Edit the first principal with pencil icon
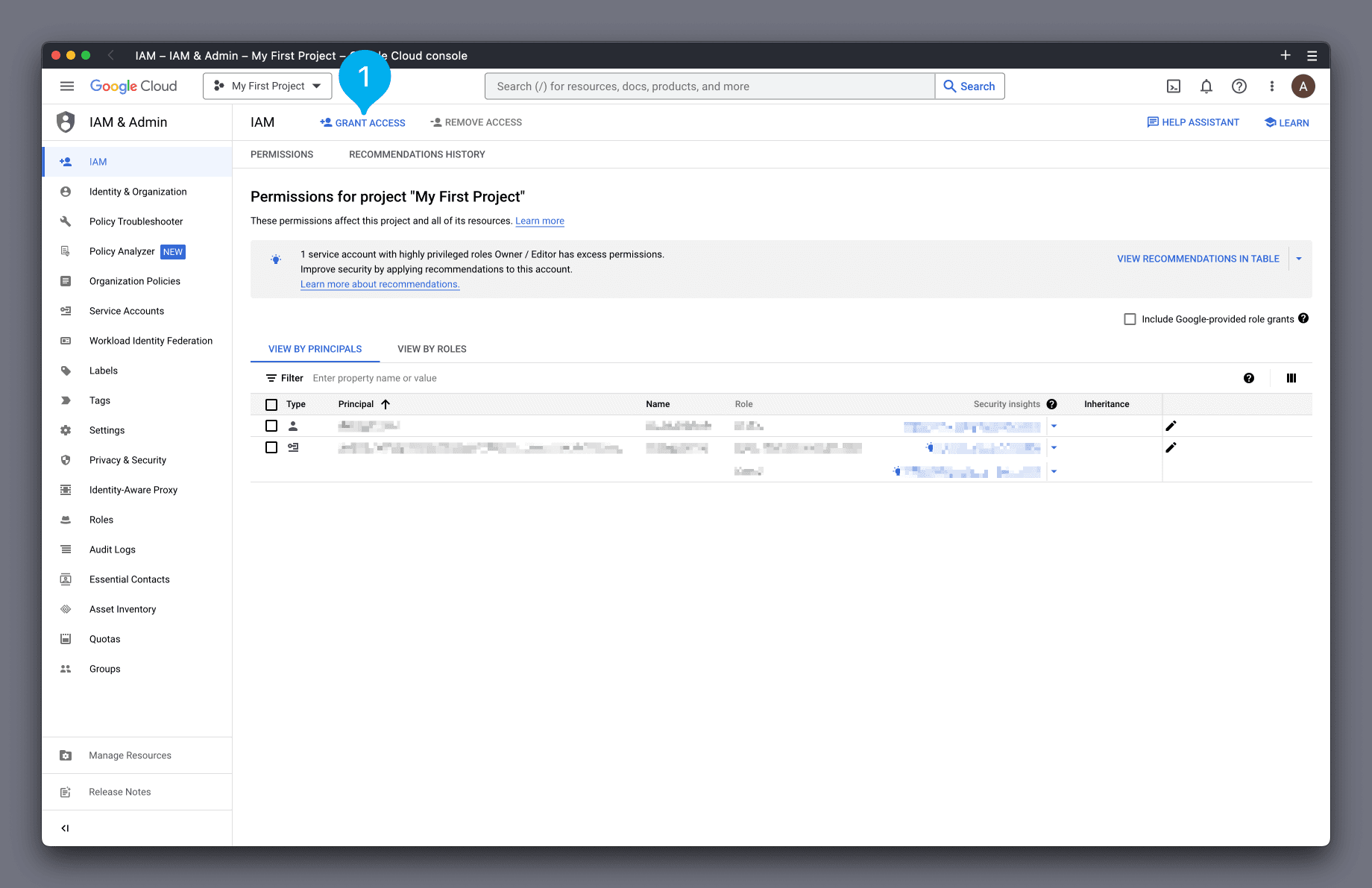Screen dimensions: 1372x888 (1171, 426)
